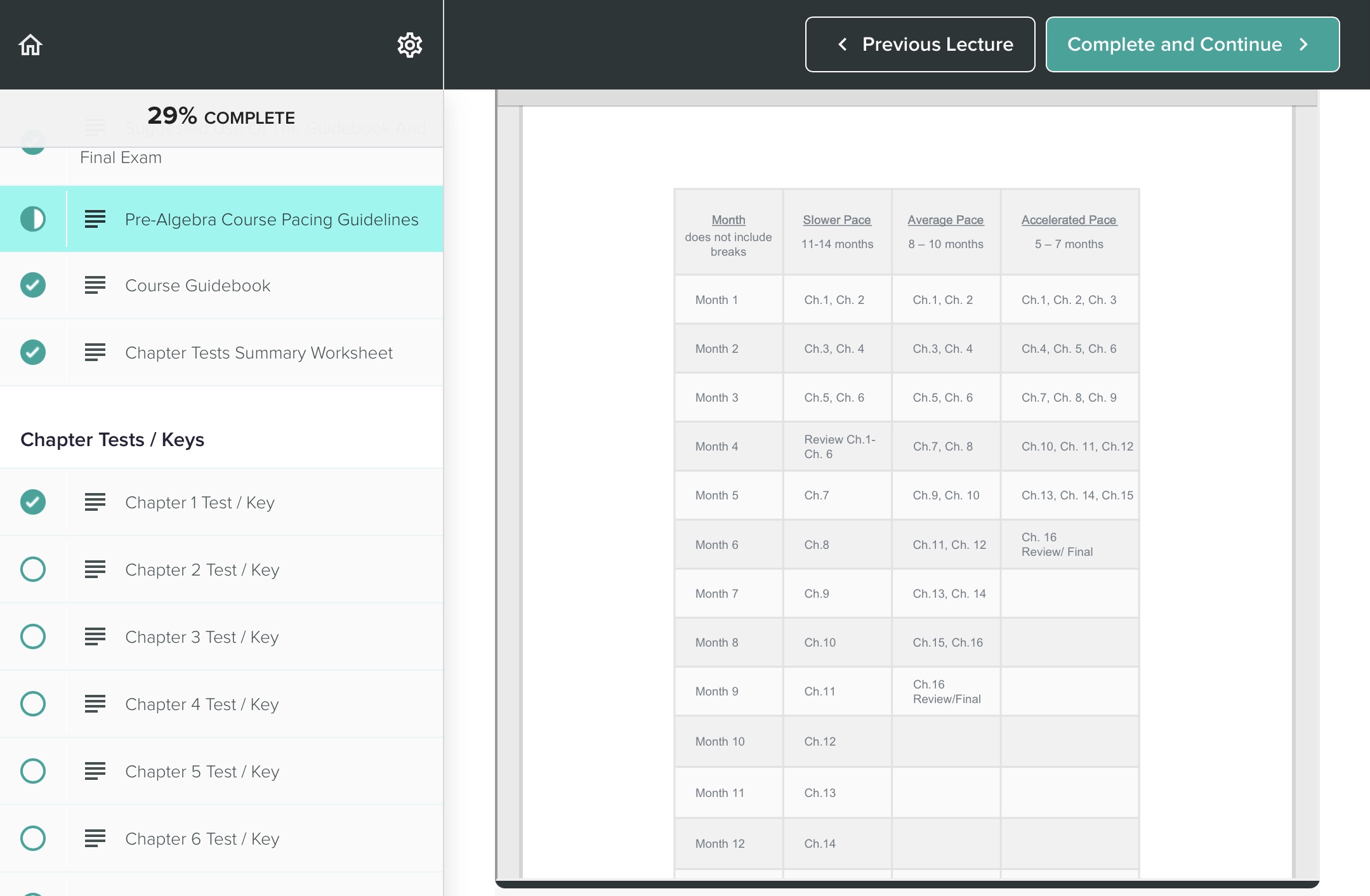Click text icon beside Pre-Algebra Course Pacing Guidelines

pos(95,219)
